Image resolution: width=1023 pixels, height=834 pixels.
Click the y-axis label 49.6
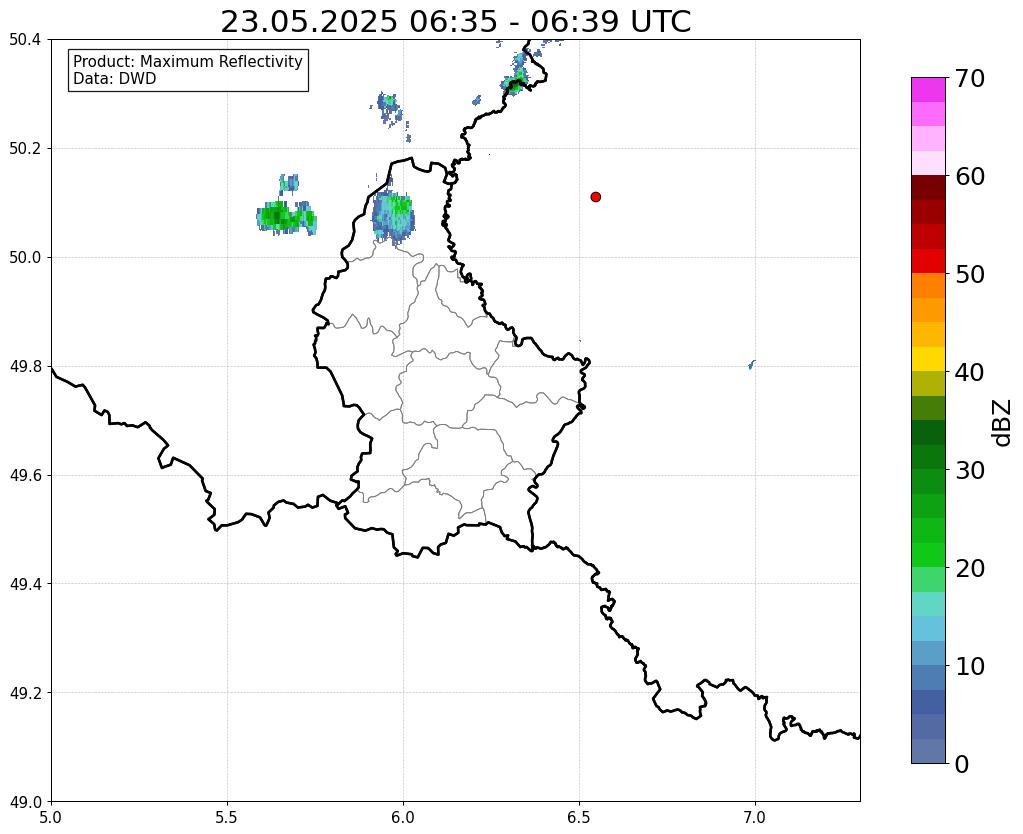tap(25, 476)
